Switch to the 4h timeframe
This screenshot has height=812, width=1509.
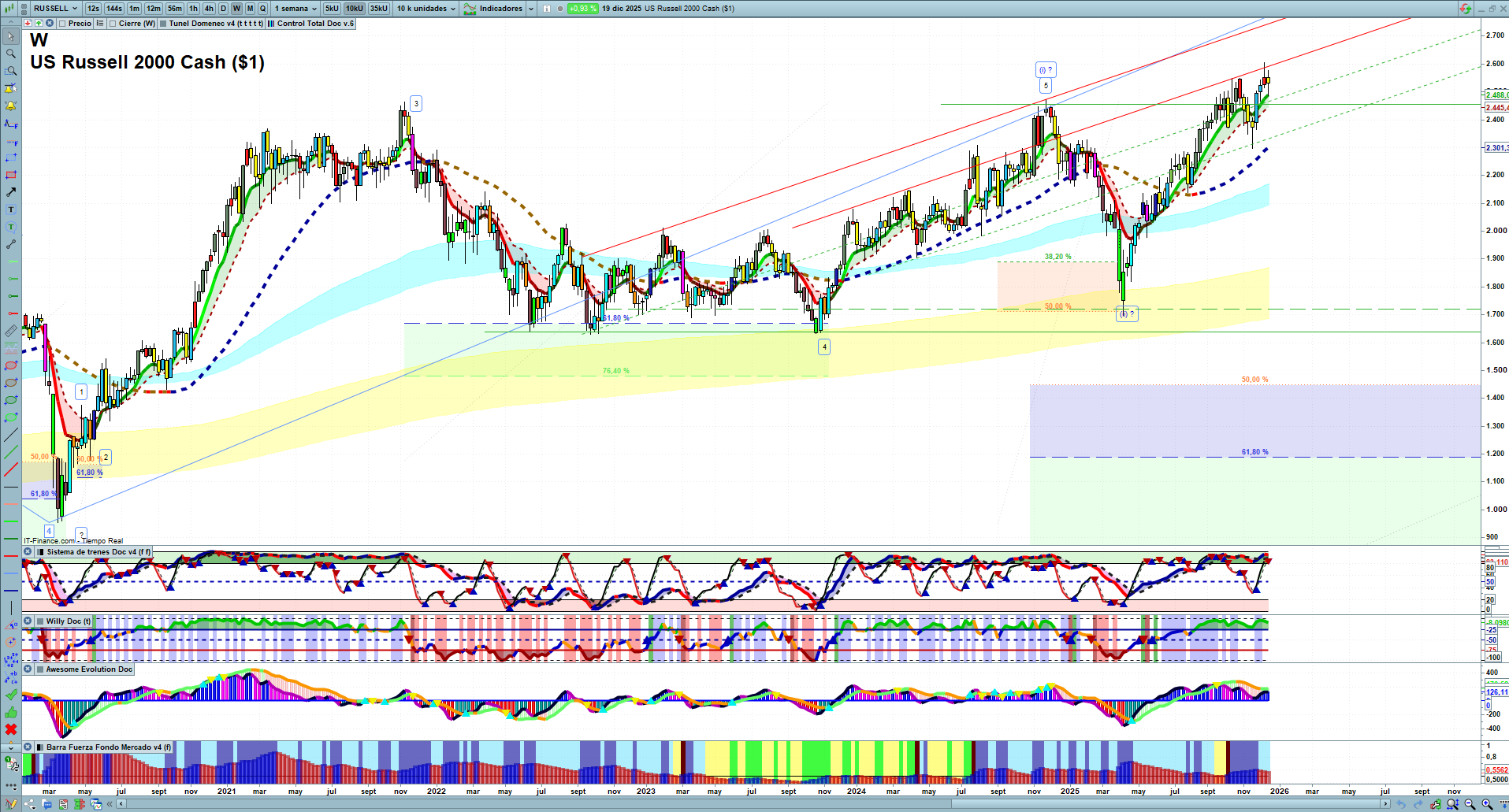pyautogui.click(x=209, y=9)
